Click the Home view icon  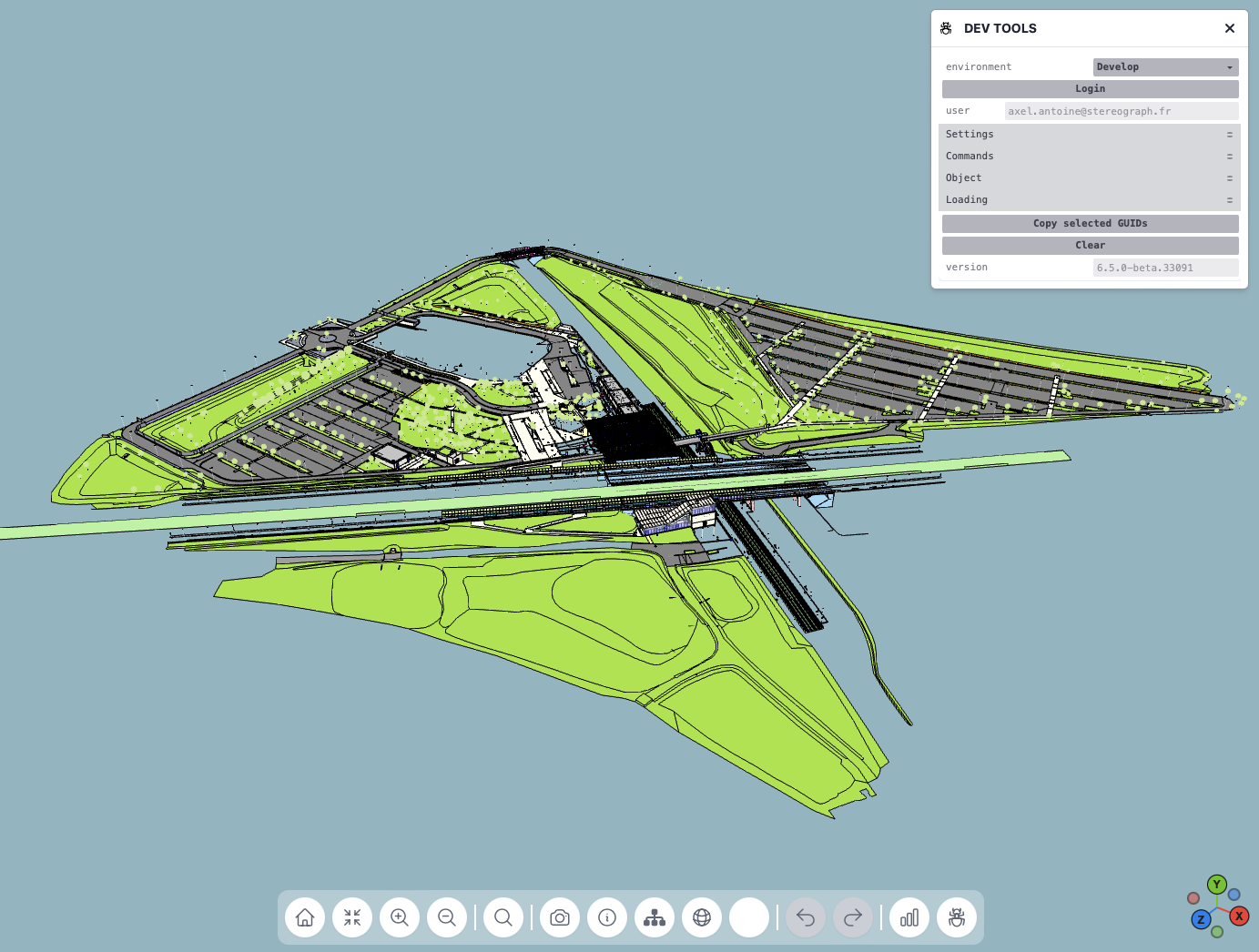click(x=305, y=917)
